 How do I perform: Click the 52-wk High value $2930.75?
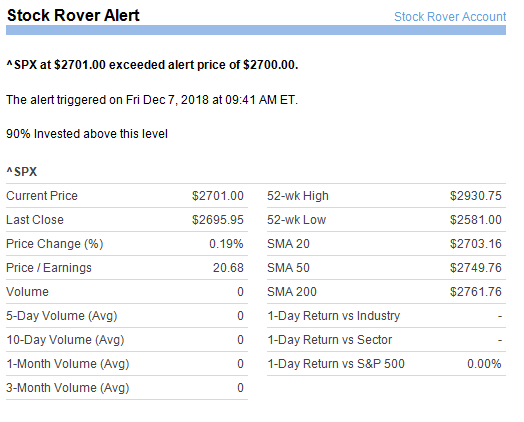click(476, 196)
